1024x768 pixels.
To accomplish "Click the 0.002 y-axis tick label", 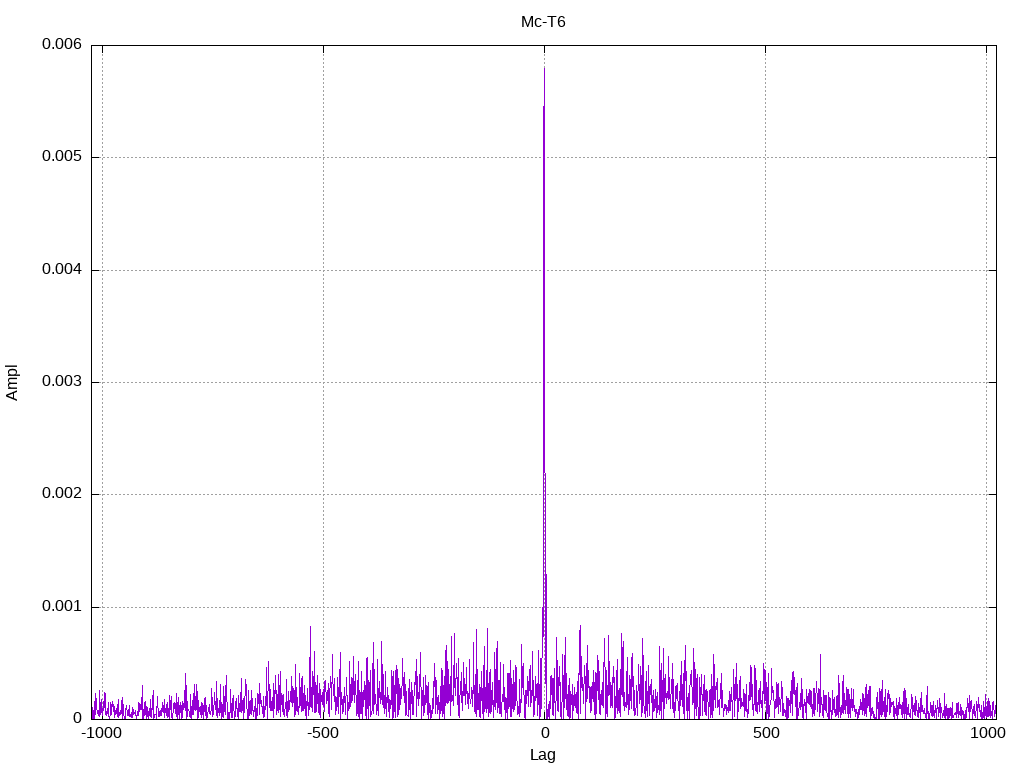I will 62,493.
